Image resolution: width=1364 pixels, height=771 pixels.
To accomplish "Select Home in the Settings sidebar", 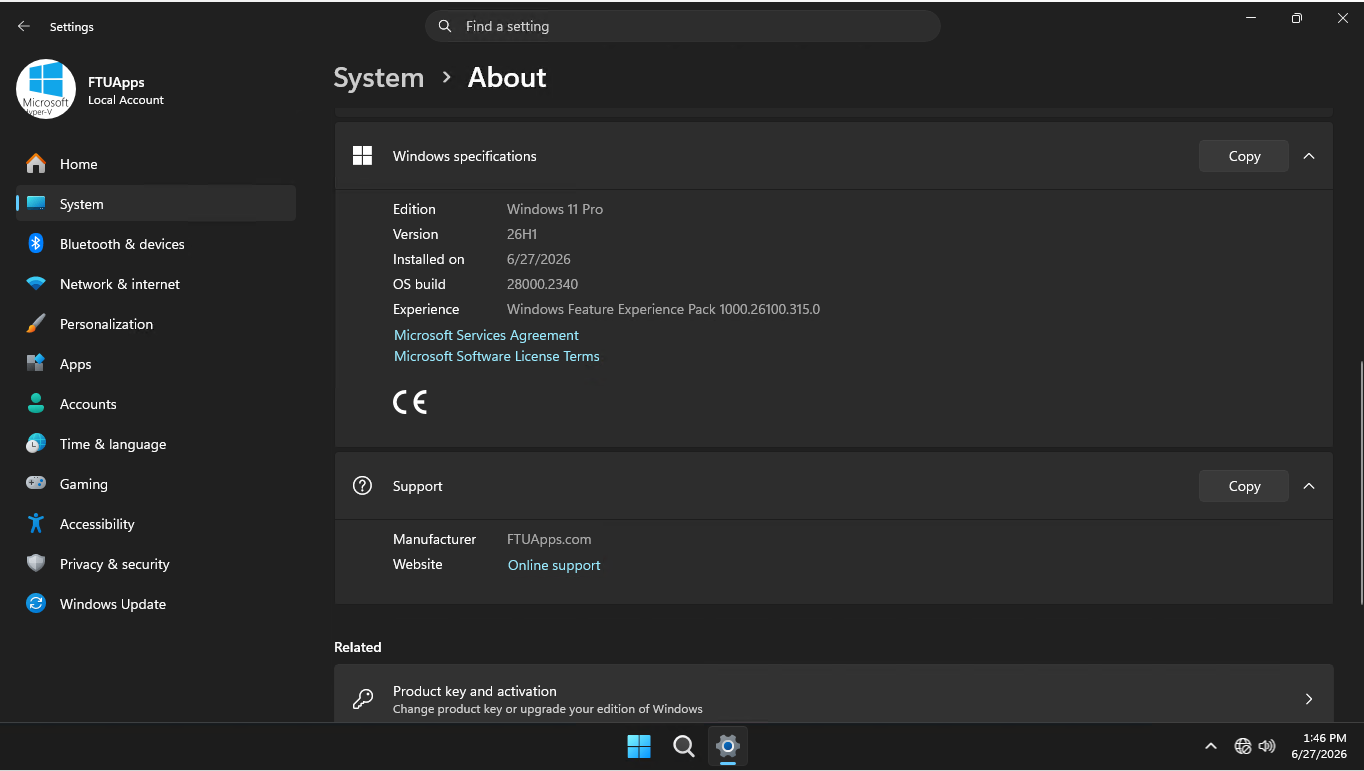I will click(x=156, y=164).
